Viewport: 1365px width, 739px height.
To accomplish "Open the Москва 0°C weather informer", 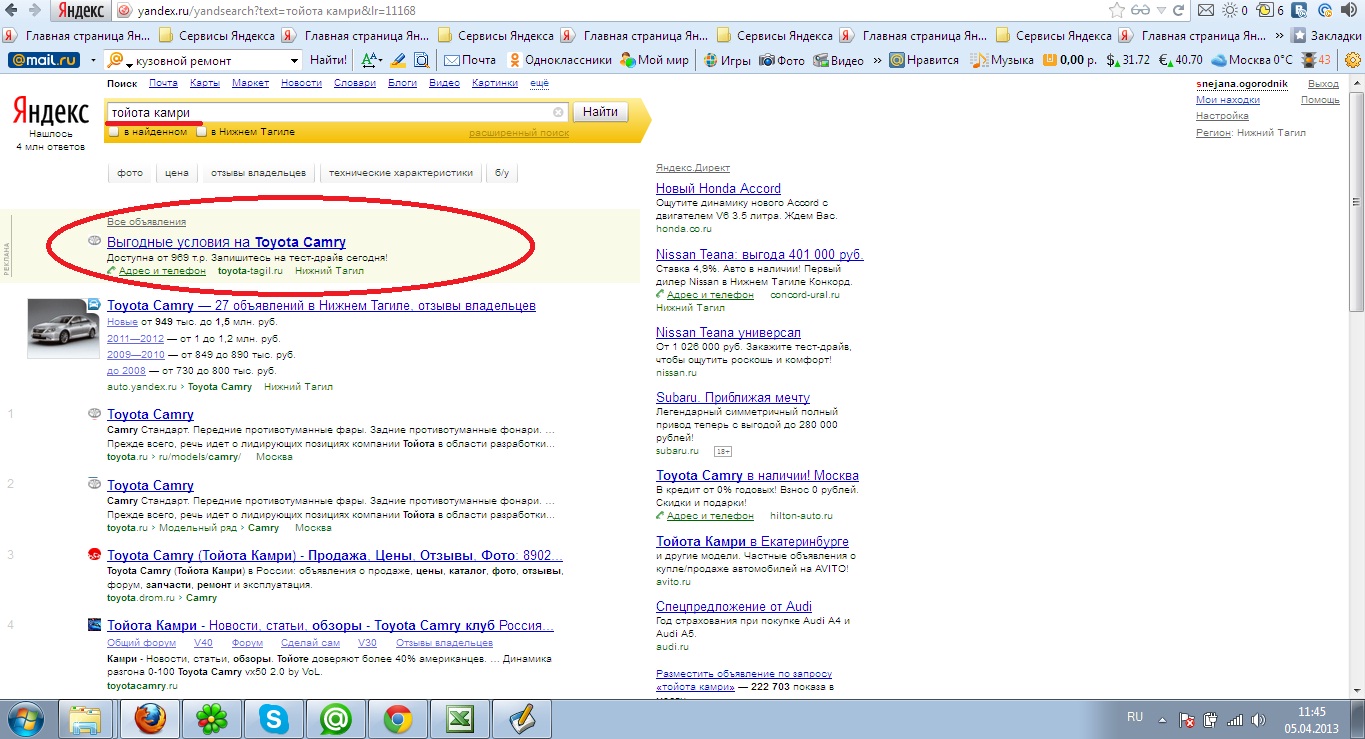I will click(x=1251, y=60).
